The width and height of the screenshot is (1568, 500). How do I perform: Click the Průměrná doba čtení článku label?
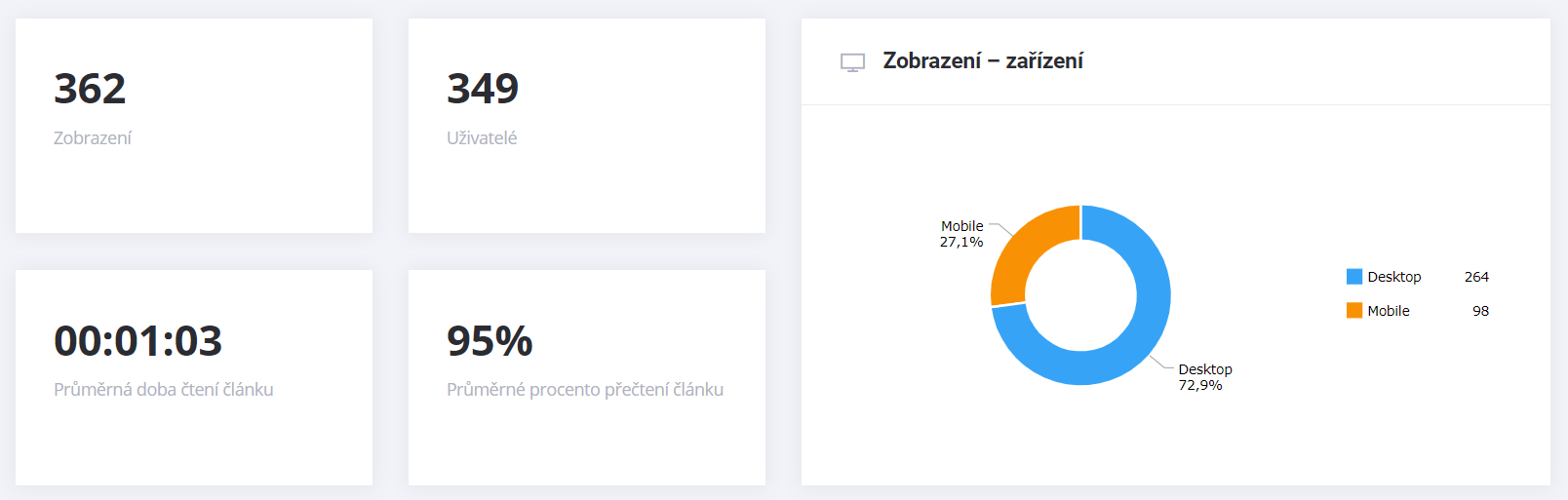click(164, 390)
